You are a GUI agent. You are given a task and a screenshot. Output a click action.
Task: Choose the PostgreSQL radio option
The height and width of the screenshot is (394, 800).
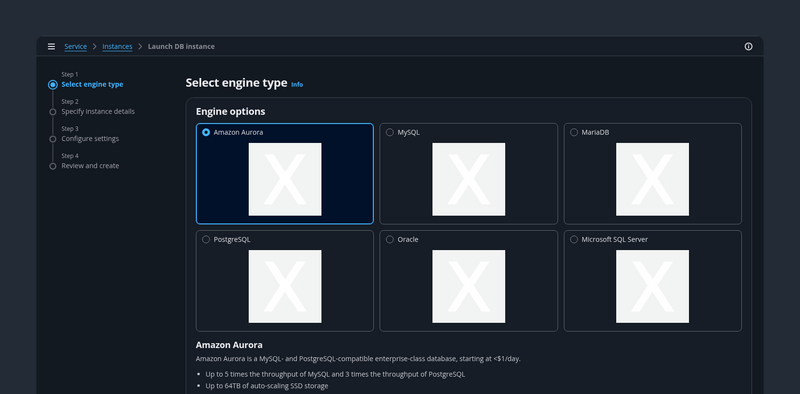[206, 239]
